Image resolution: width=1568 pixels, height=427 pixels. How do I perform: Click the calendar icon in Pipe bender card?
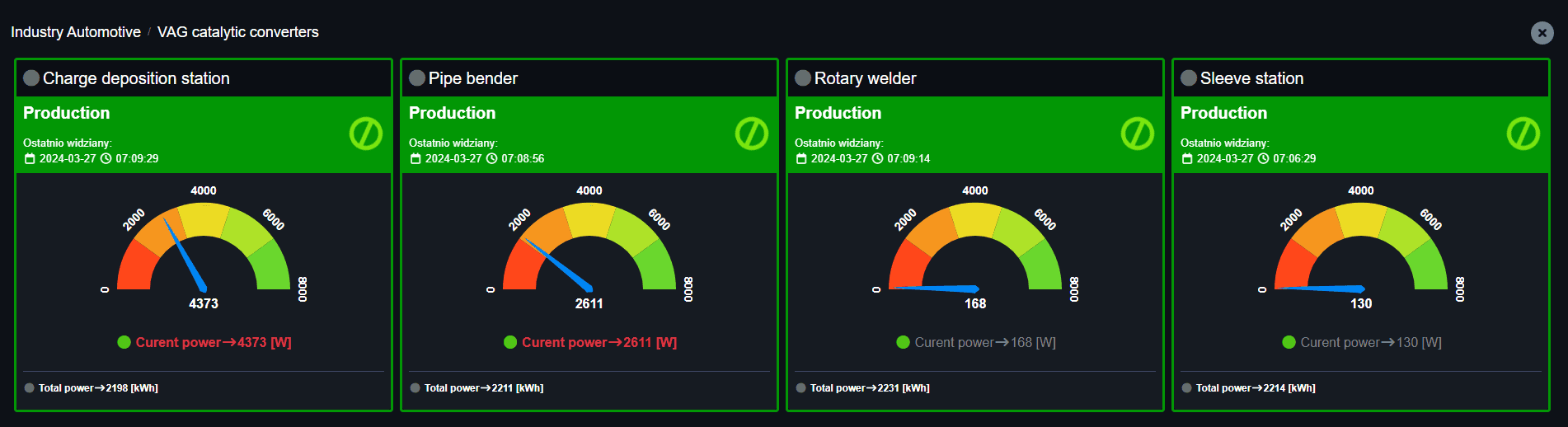point(415,159)
